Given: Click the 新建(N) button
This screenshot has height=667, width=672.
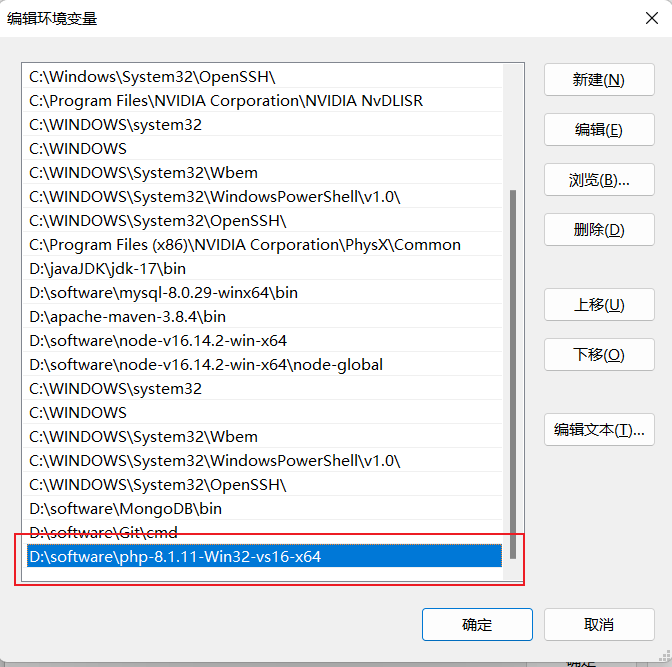Looking at the screenshot, I should click(x=599, y=80).
